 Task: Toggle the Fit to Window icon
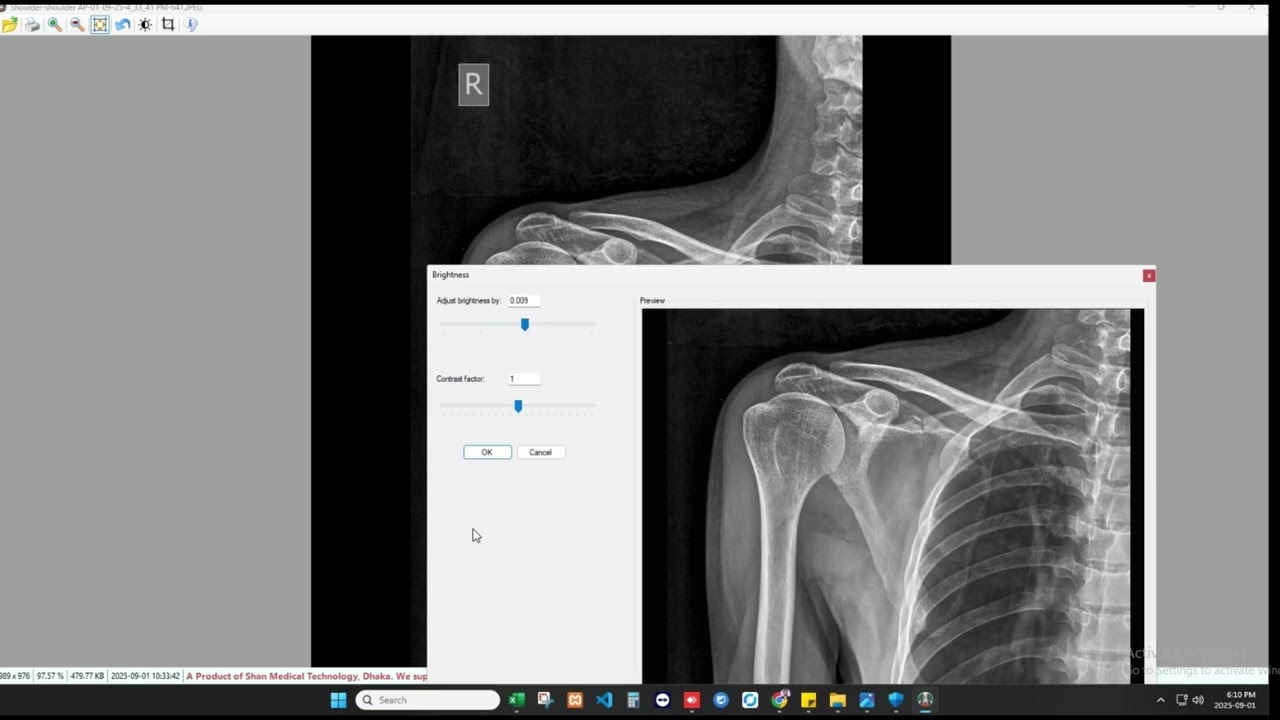[100, 24]
